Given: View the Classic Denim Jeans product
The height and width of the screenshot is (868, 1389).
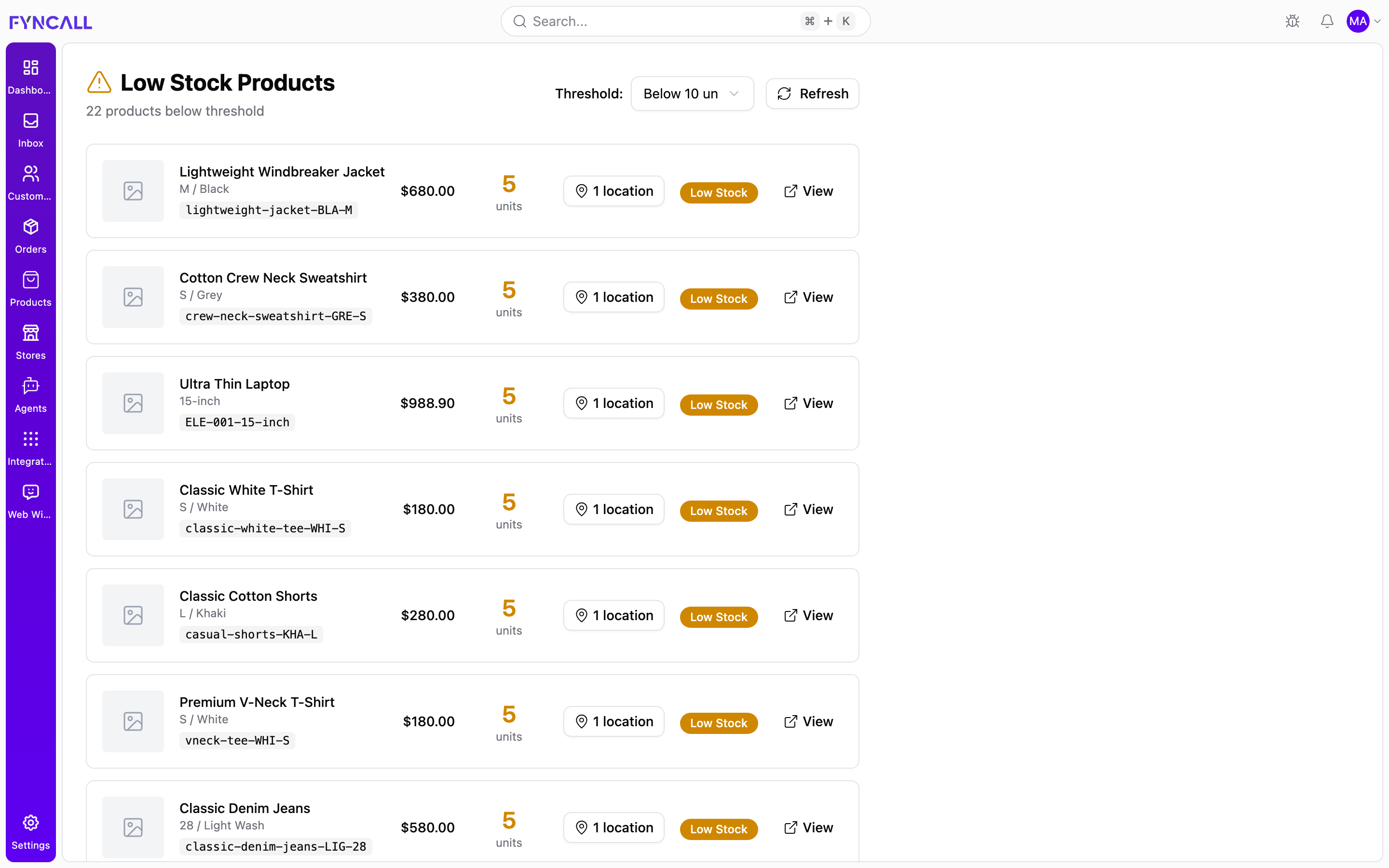Looking at the screenshot, I should click(808, 828).
